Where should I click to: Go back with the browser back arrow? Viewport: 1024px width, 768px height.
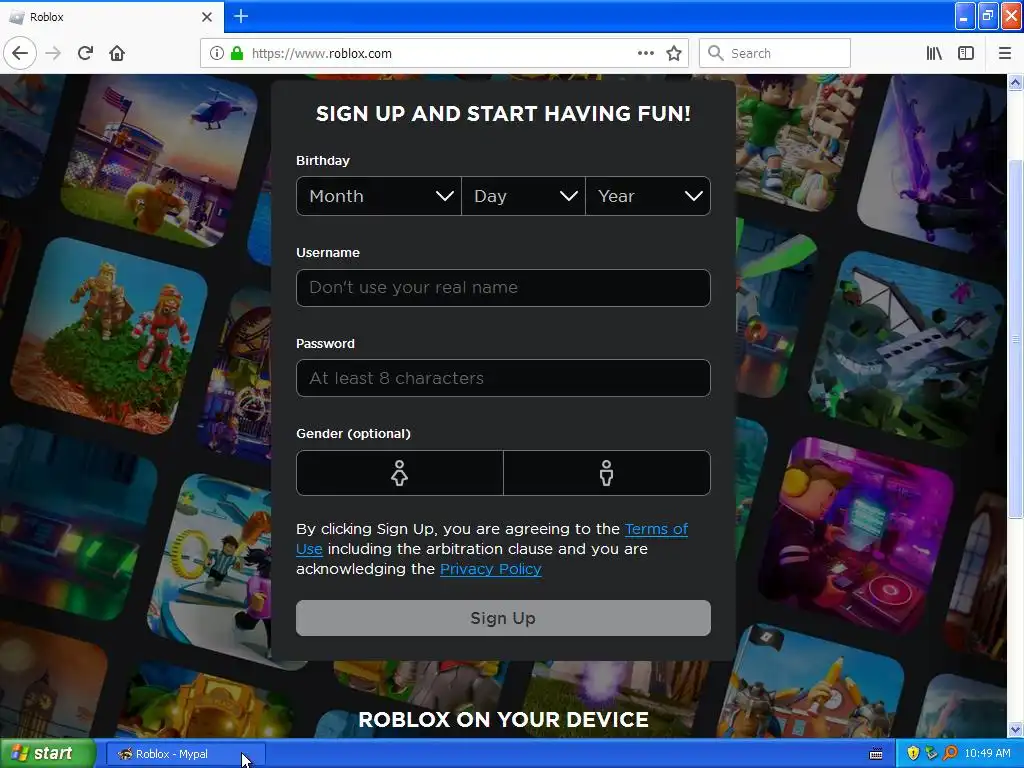click(x=20, y=53)
